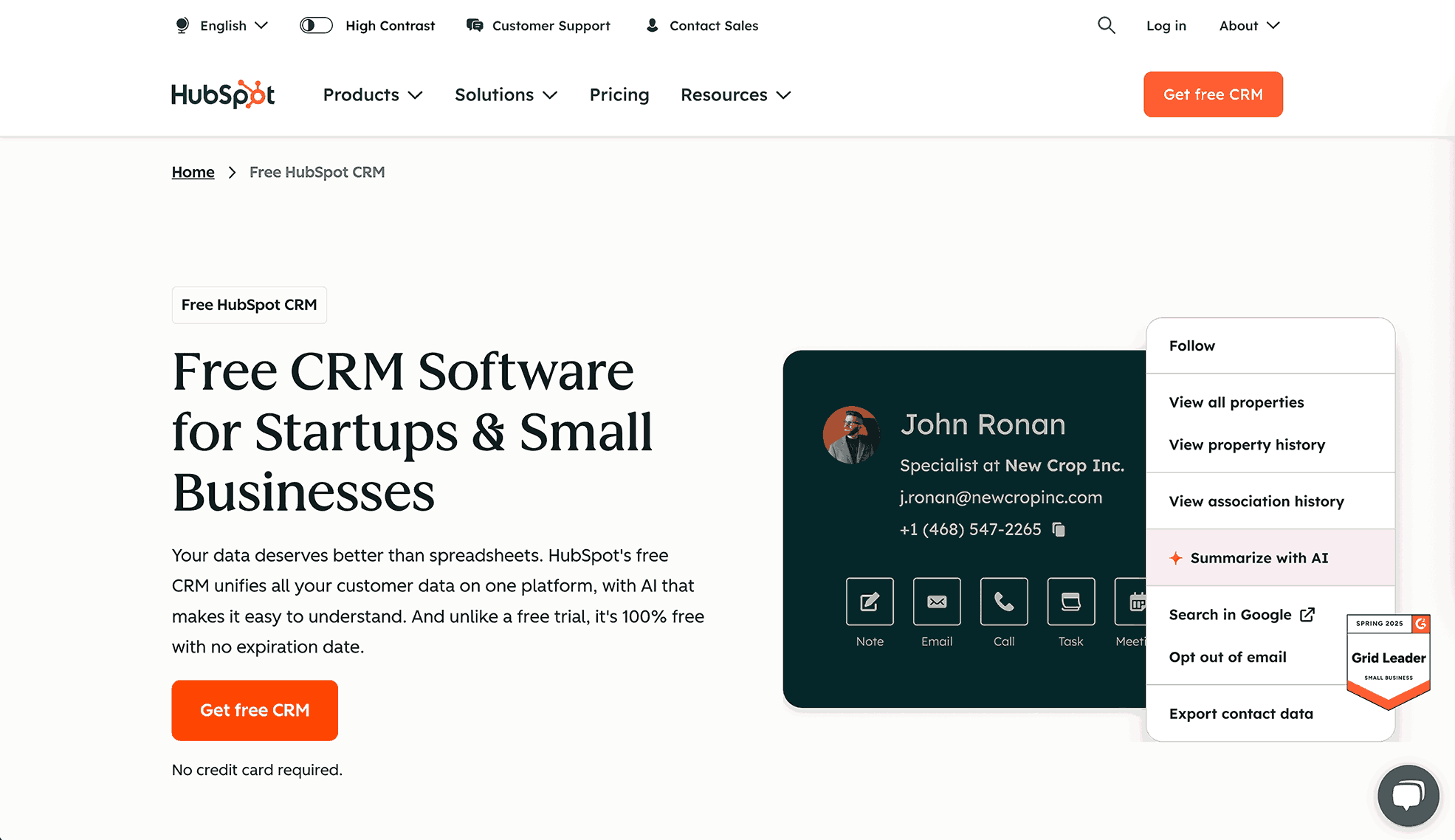
Task: Click the Summarize with AI sparkle icon
Action: (x=1176, y=558)
